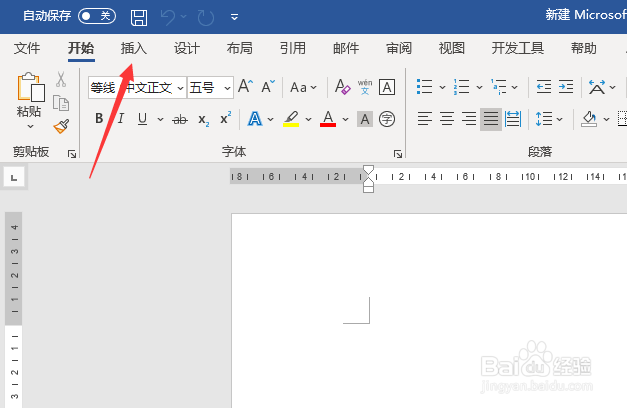This screenshot has width=627, height=408.
Task: Toggle Character Shading (gray A) button
Action: click(x=365, y=119)
